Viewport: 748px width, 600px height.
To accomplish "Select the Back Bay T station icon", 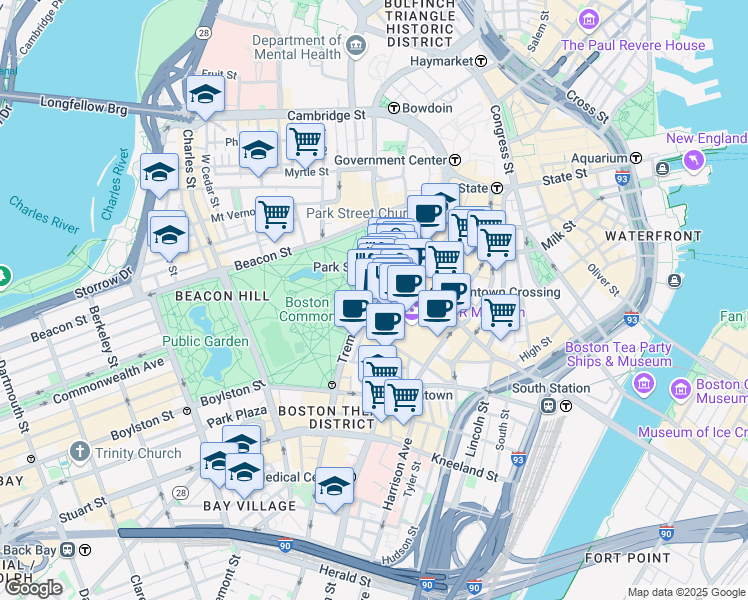I will coord(85,550).
